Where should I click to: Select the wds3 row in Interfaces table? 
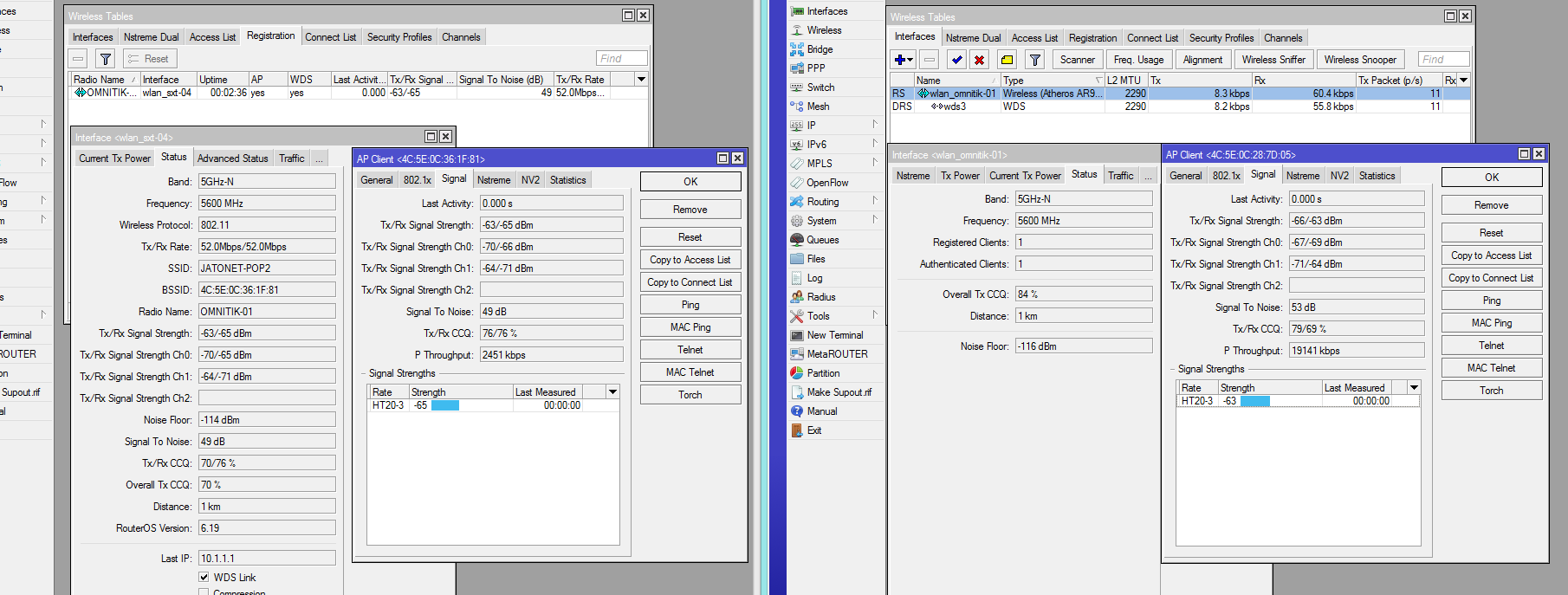(x=1179, y=107)
